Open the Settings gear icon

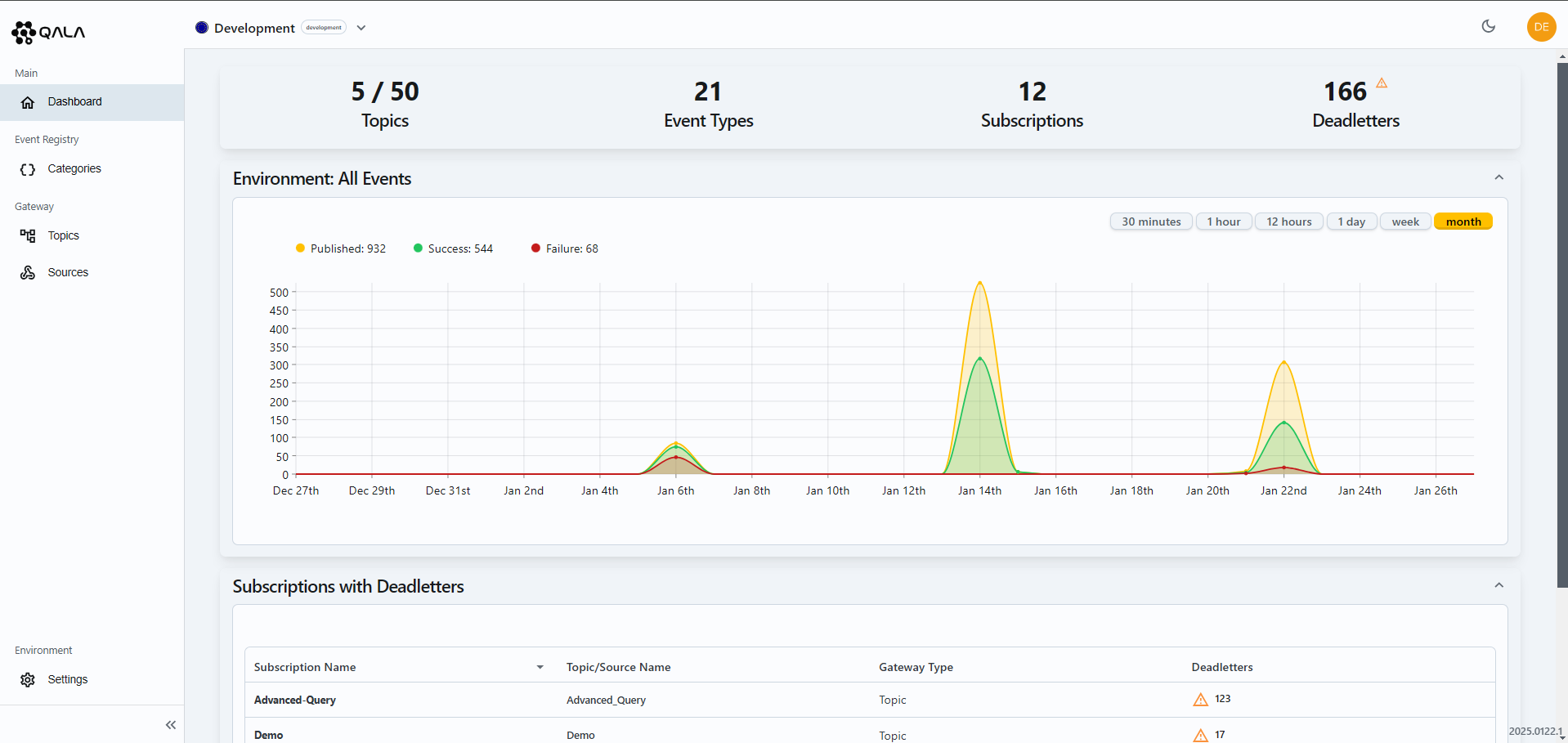(x=28, y=680)
